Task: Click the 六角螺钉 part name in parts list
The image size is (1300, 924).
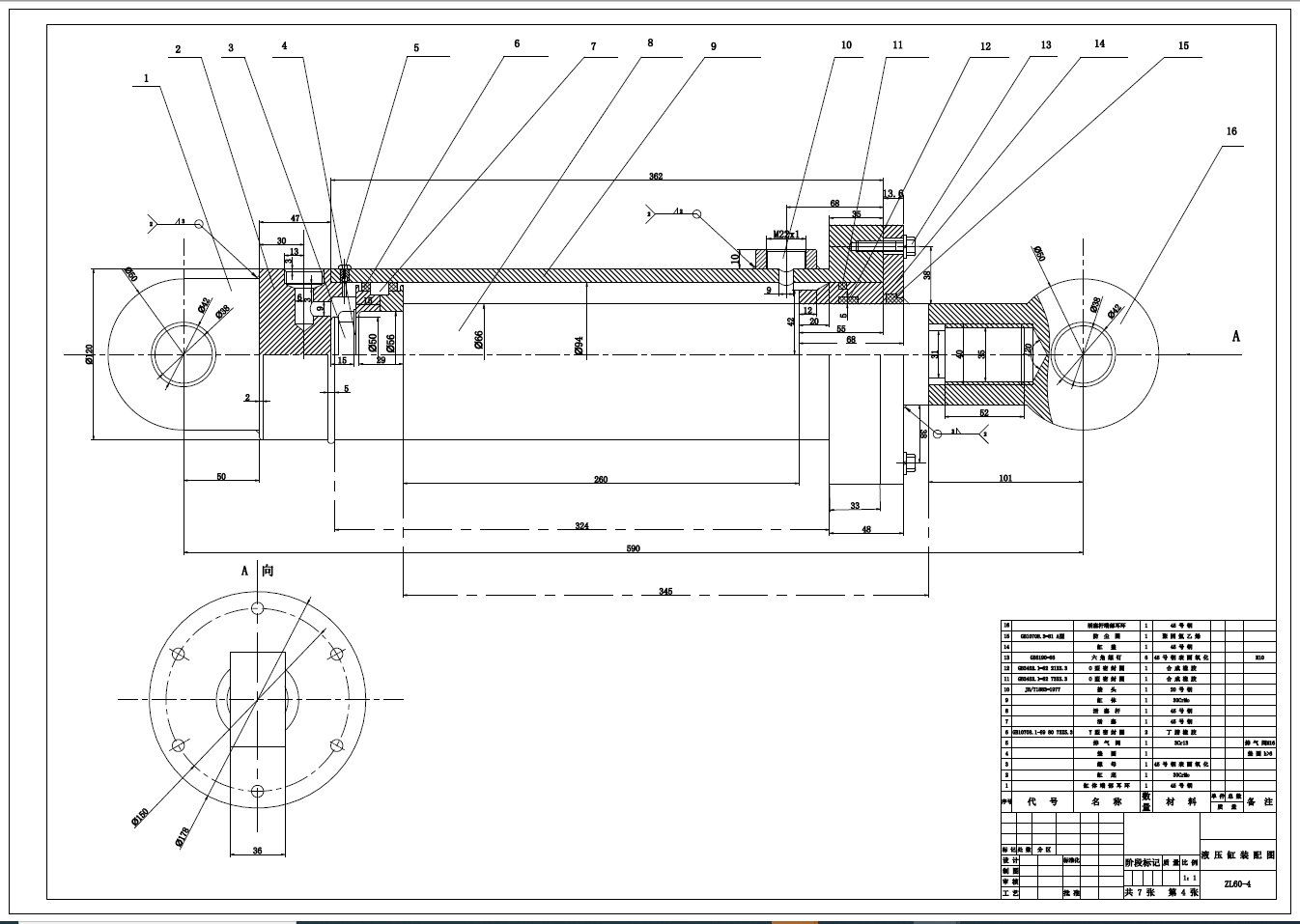Action: 1107,658
